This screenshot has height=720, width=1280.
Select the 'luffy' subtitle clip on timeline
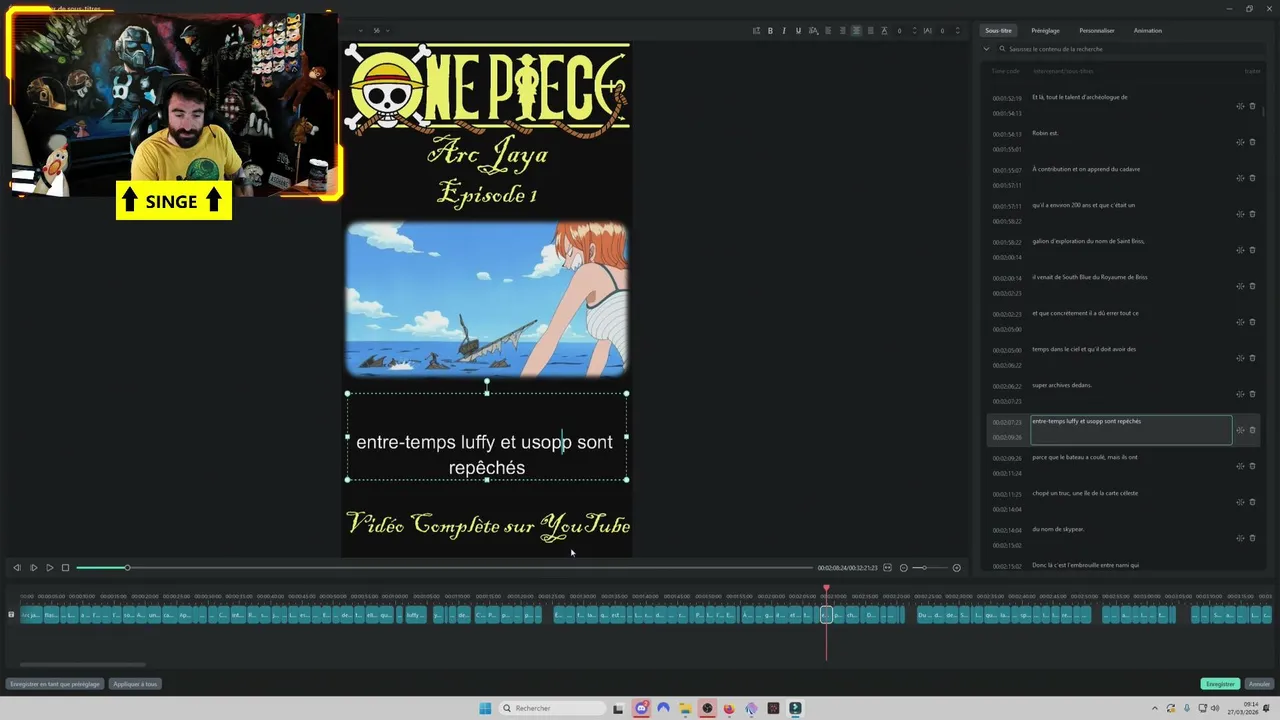tap(414, 616)
